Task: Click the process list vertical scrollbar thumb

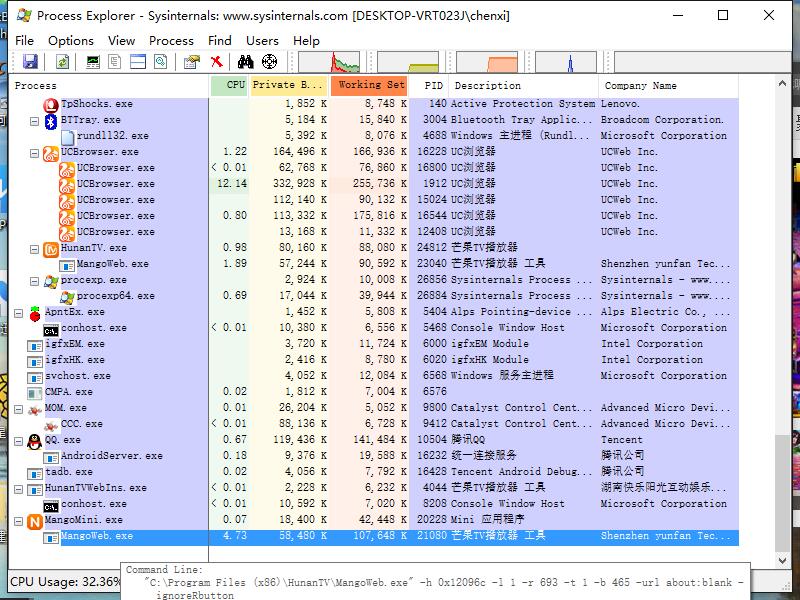Action: 782,493
